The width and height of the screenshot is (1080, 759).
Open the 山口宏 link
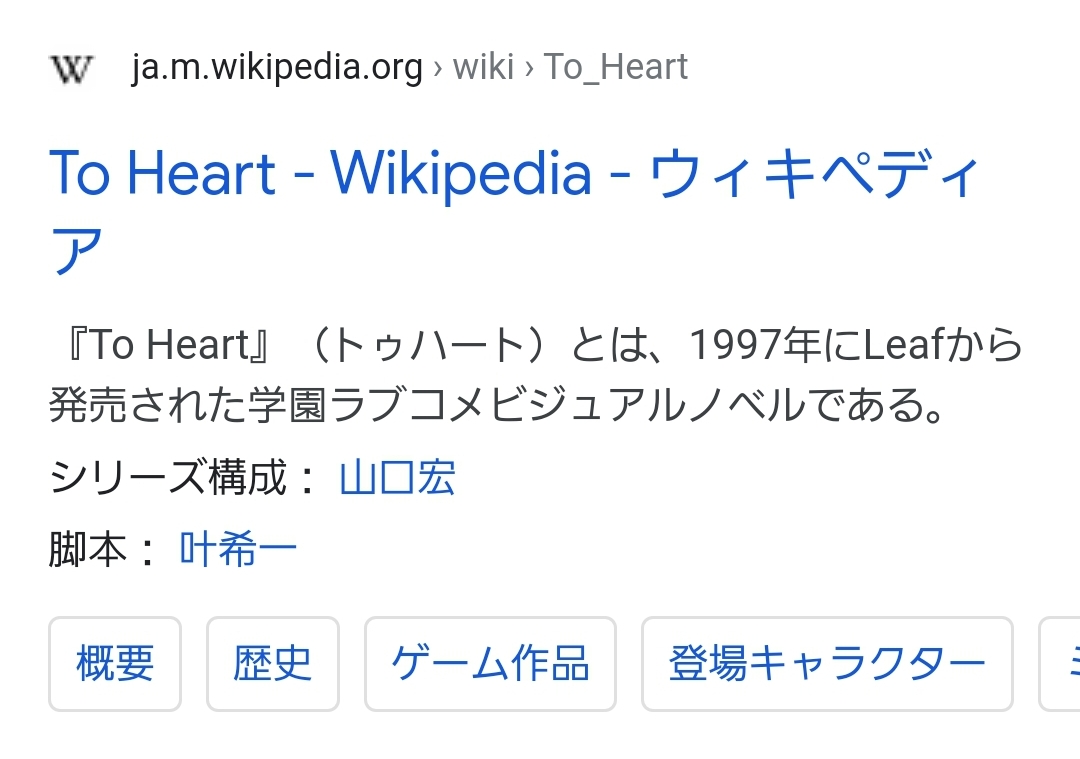tap(397, 479)
